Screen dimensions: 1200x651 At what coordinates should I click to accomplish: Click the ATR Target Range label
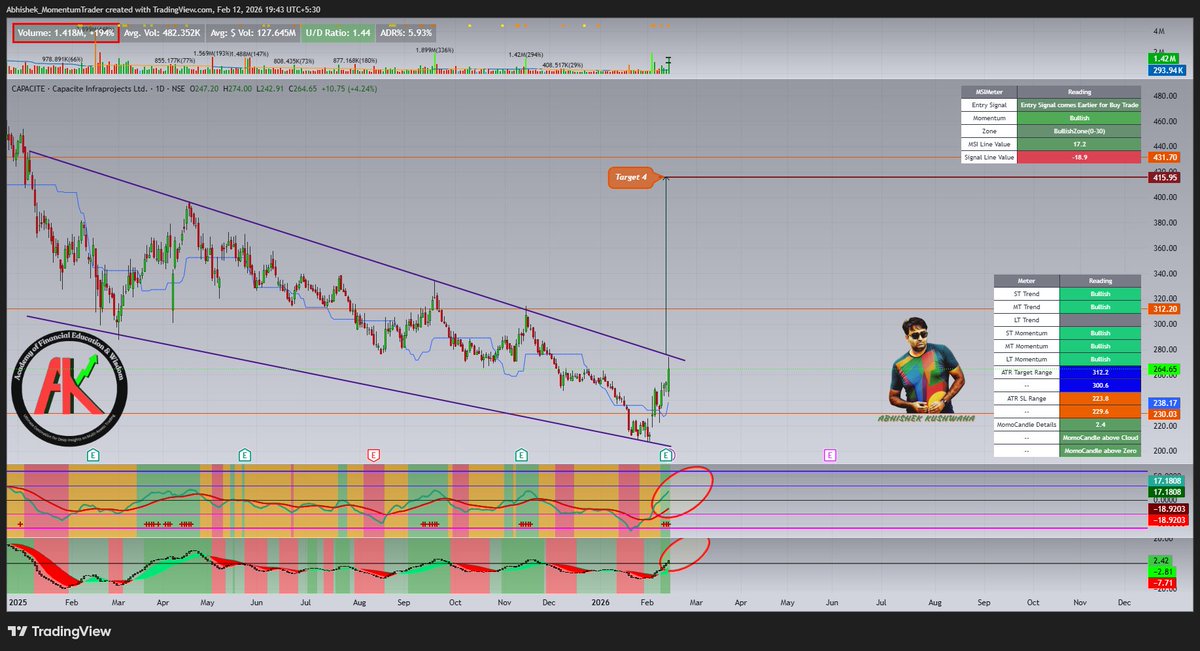coord(1027,372)
